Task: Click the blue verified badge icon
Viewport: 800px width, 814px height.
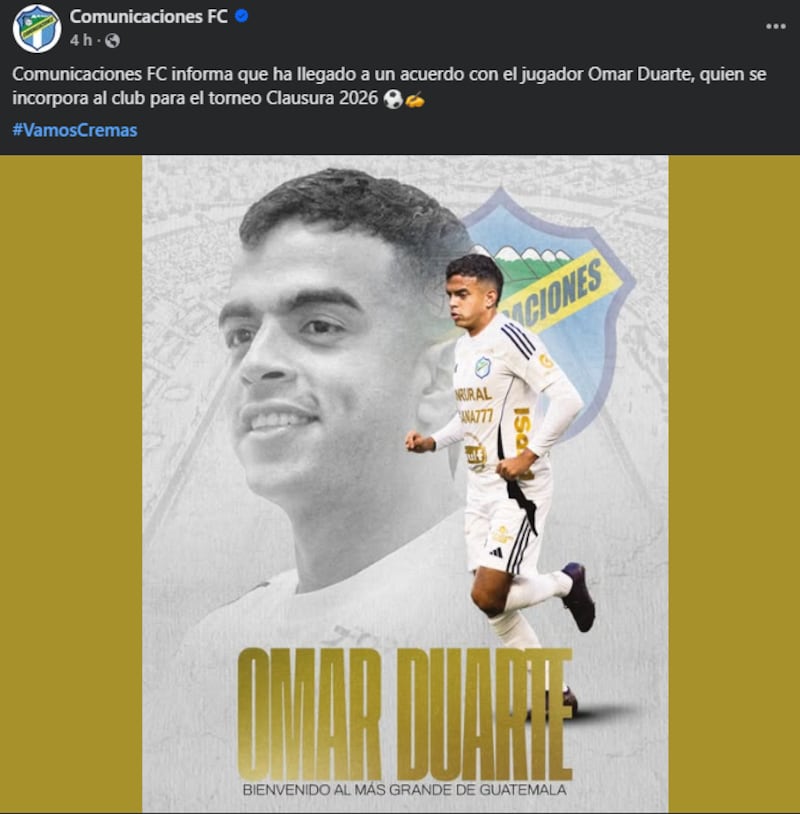Action: click(x=241, y=17)
